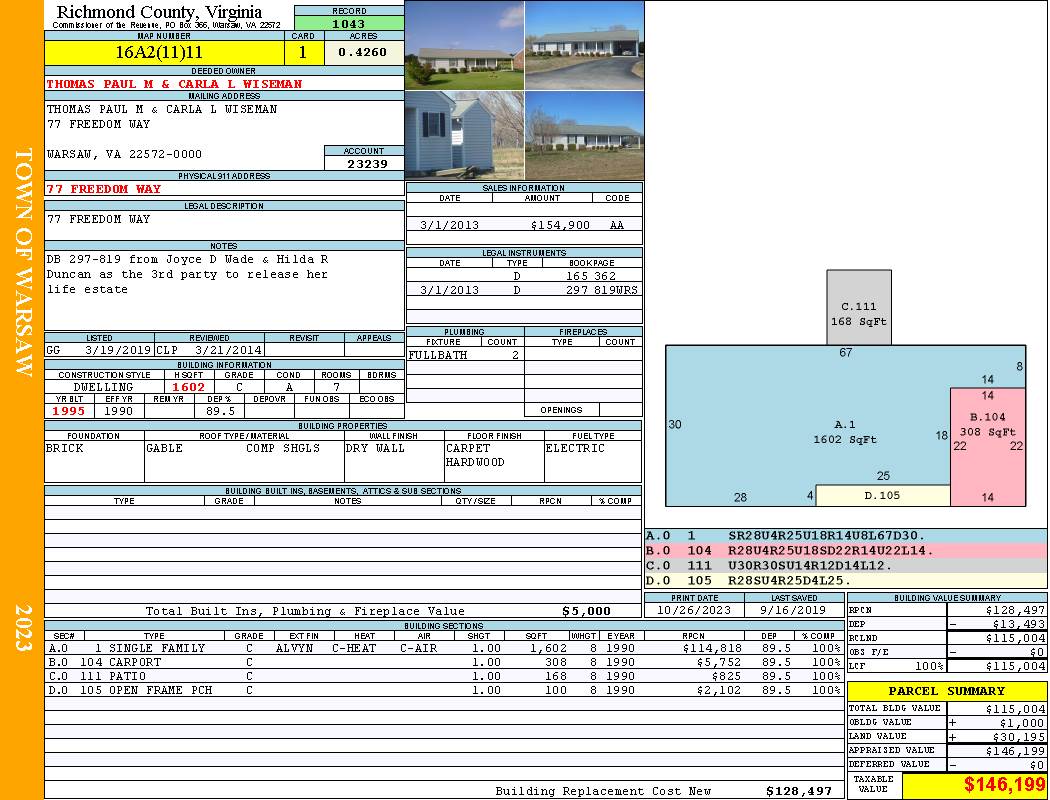Click sale amount $154,900
The width and height of the screenshot is (1050, 800).
click(x=560, y=225)
